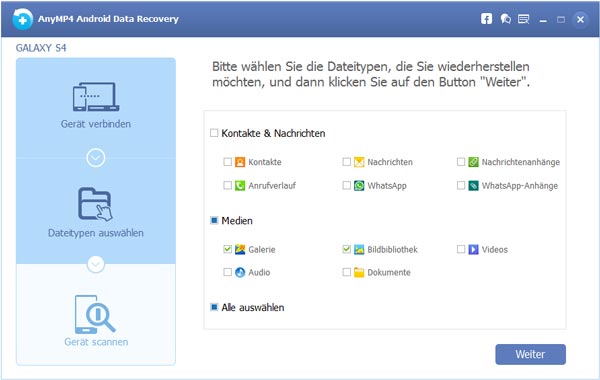Screen dimensions: 600x380
Task: Click the green Nachrichtenanhänge paperclip icon
Action: pos(473,162)
